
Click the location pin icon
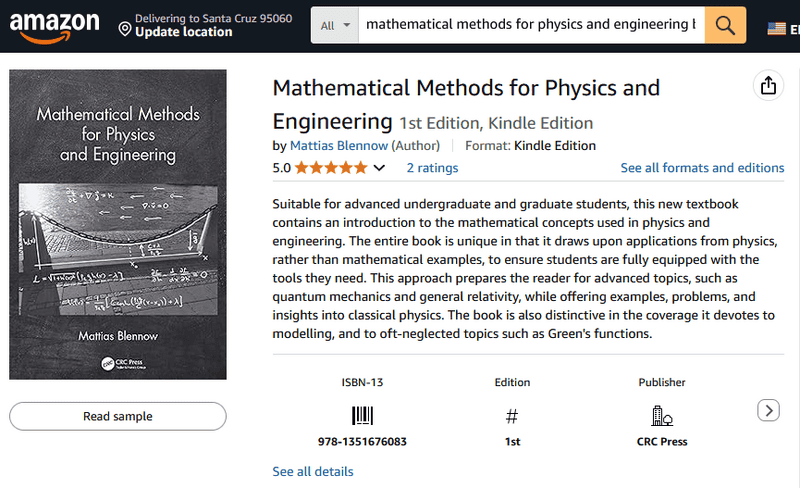[x=125, y=31]
